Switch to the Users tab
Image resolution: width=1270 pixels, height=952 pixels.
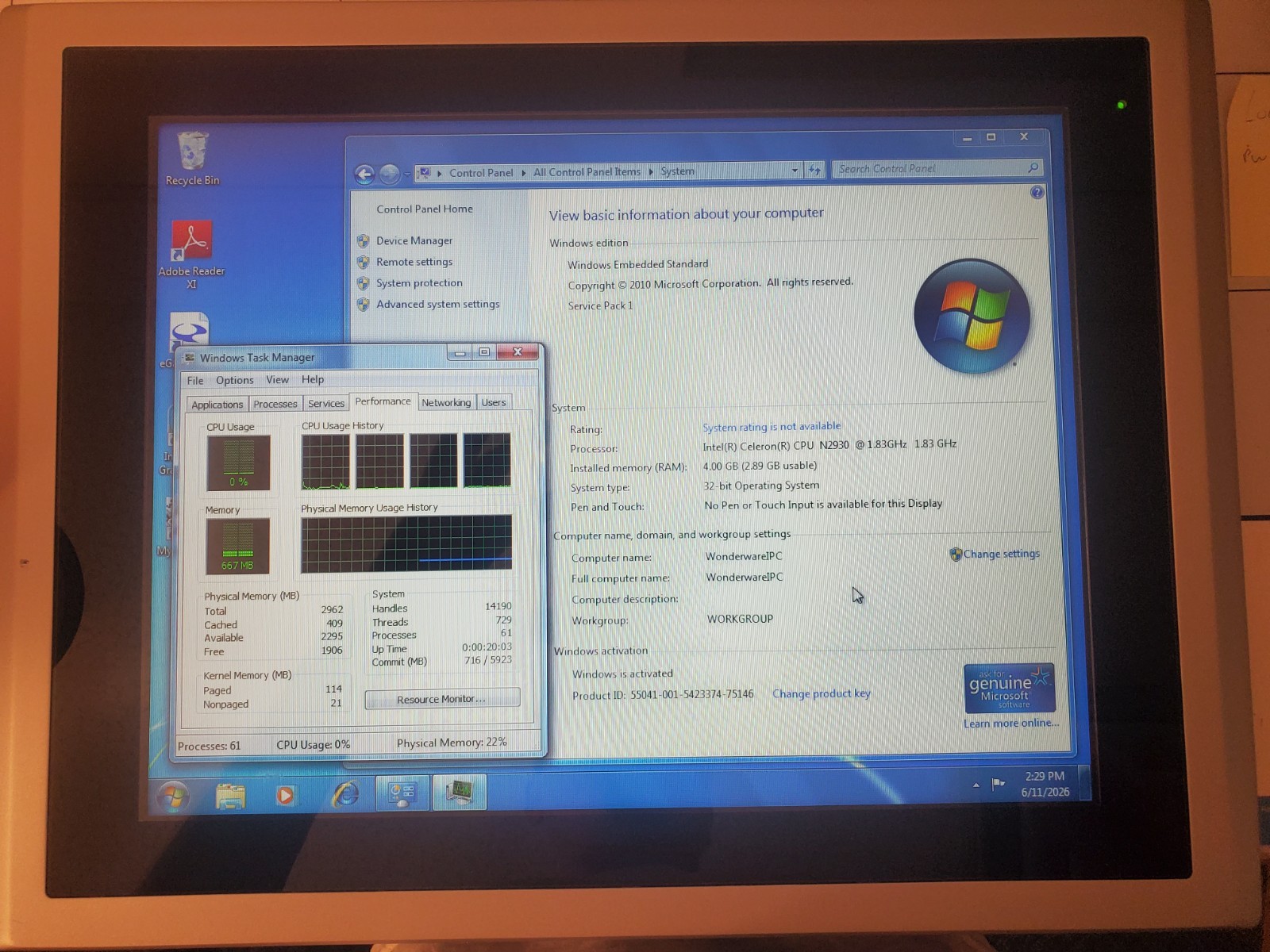pyautogui.click(x=493, y=402)
